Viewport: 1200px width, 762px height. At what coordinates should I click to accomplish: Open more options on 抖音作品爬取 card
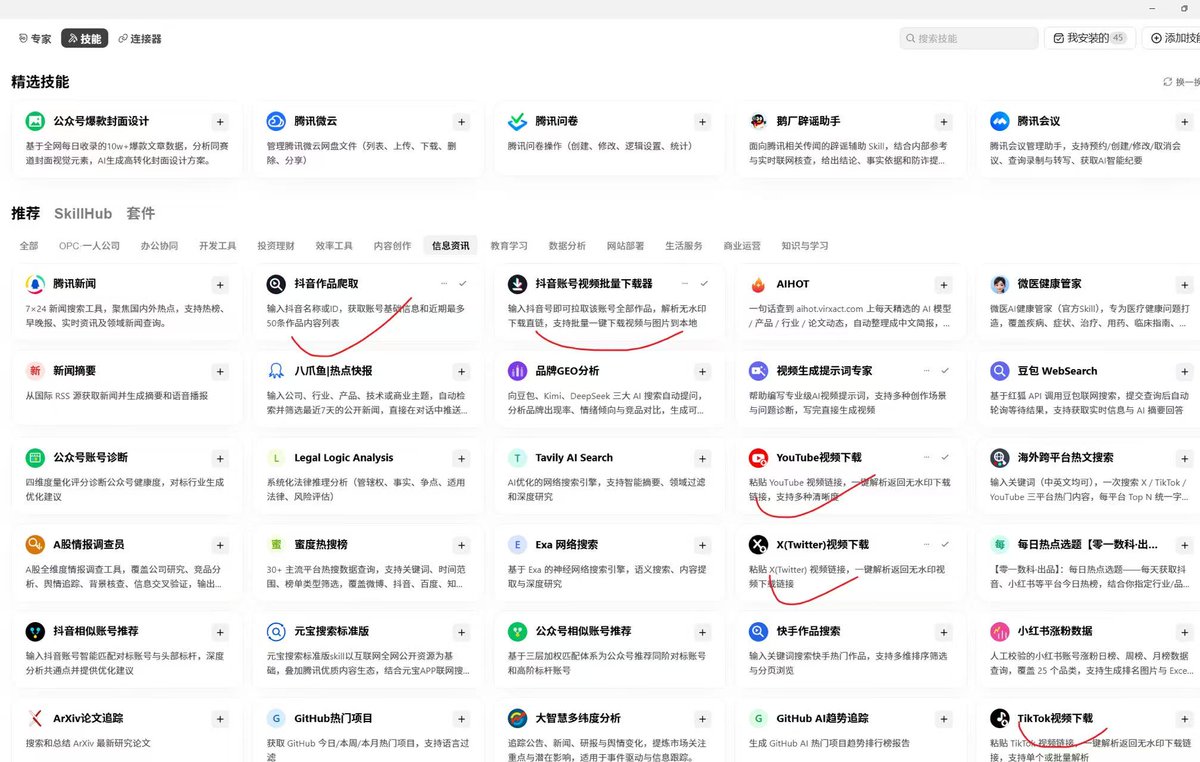[445, 284]
